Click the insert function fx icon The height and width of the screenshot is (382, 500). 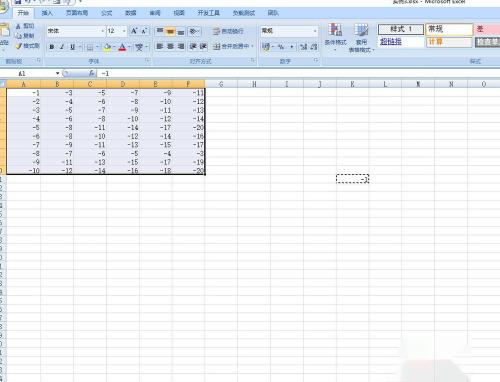(92, 73)
